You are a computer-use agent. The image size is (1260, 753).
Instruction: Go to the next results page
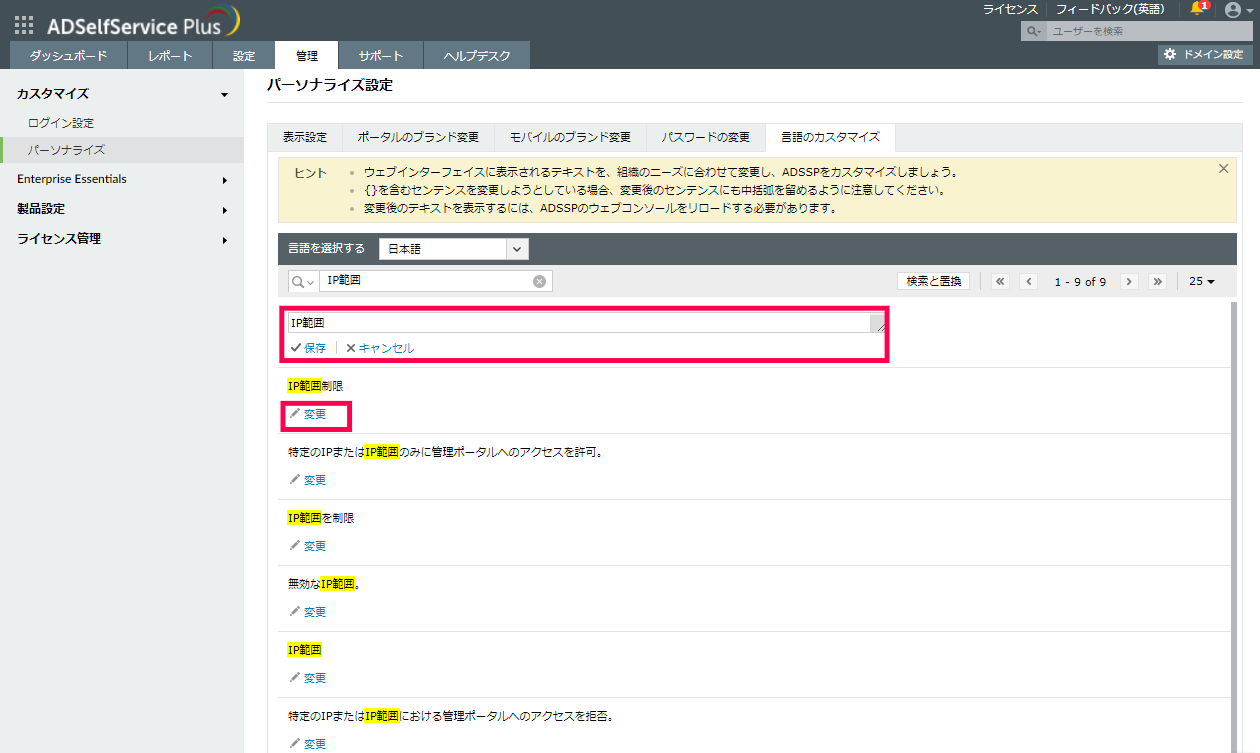(1129, 282)
